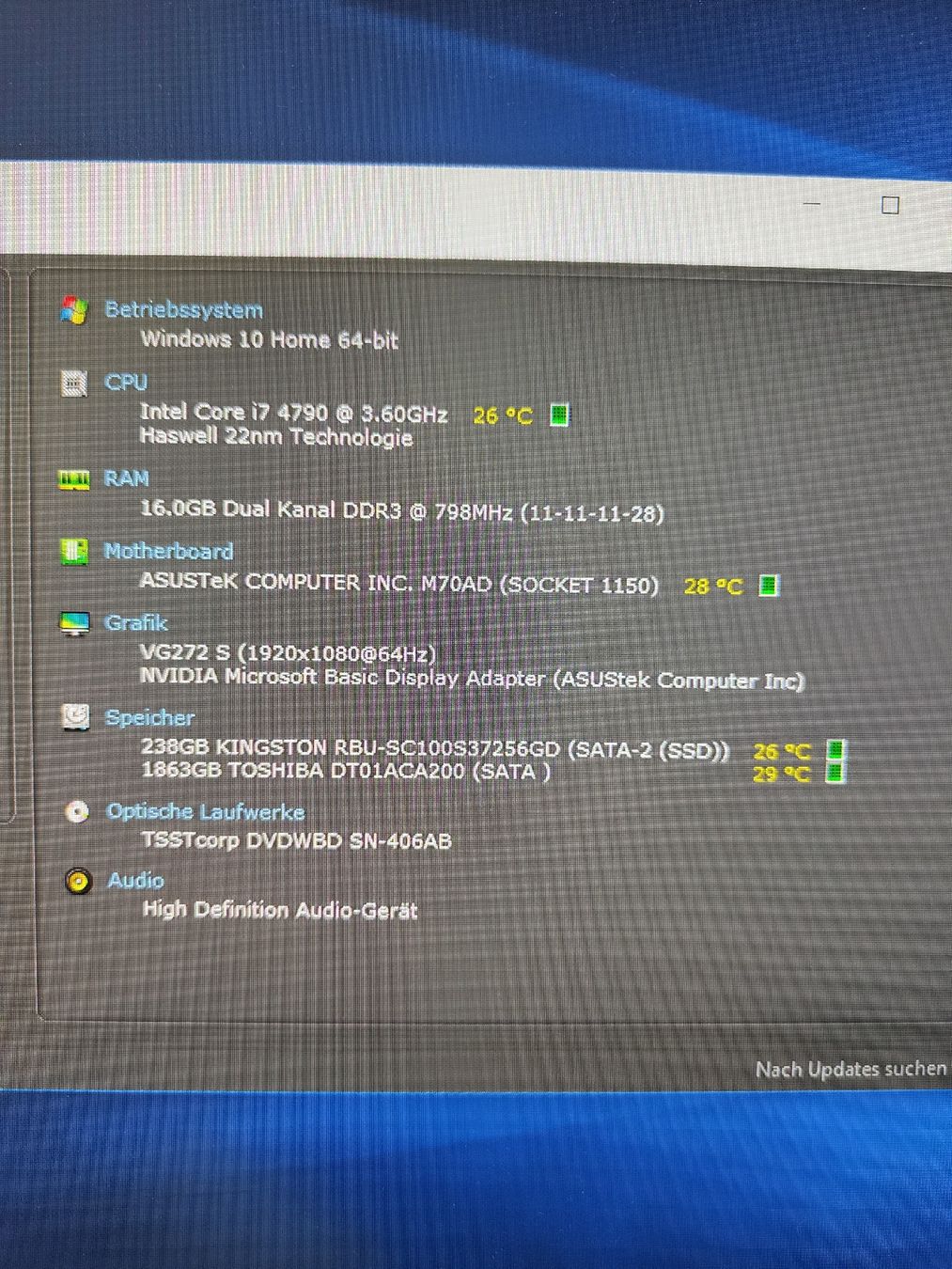Open the Optische Laufwerke section link
952x1269 pixels.
(x=206, y=811)
